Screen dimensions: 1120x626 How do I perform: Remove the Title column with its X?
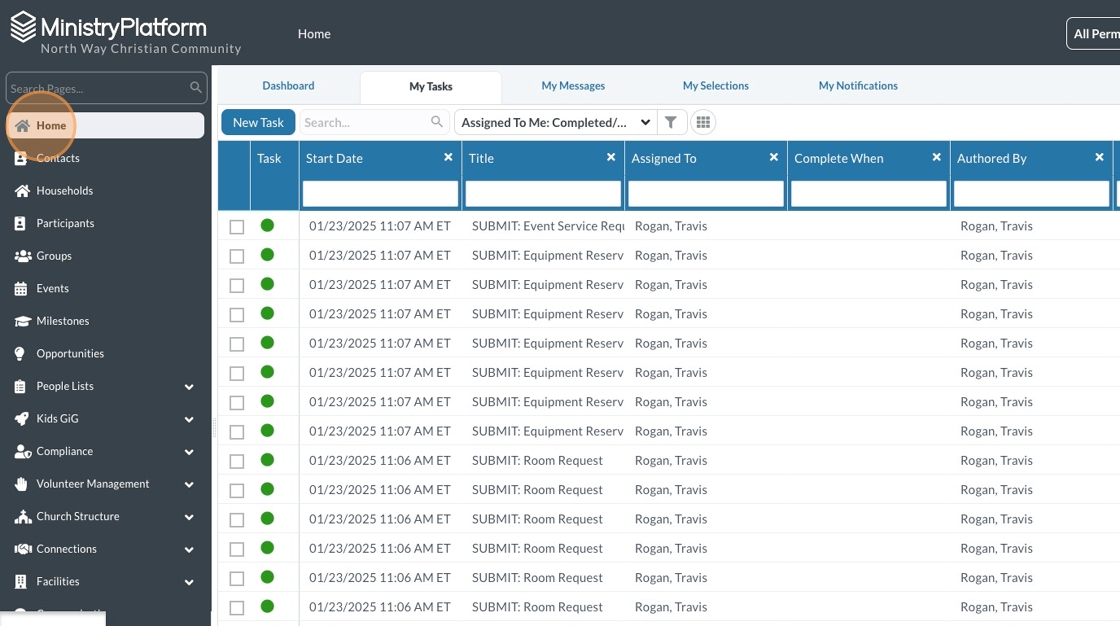pos(611,157)
